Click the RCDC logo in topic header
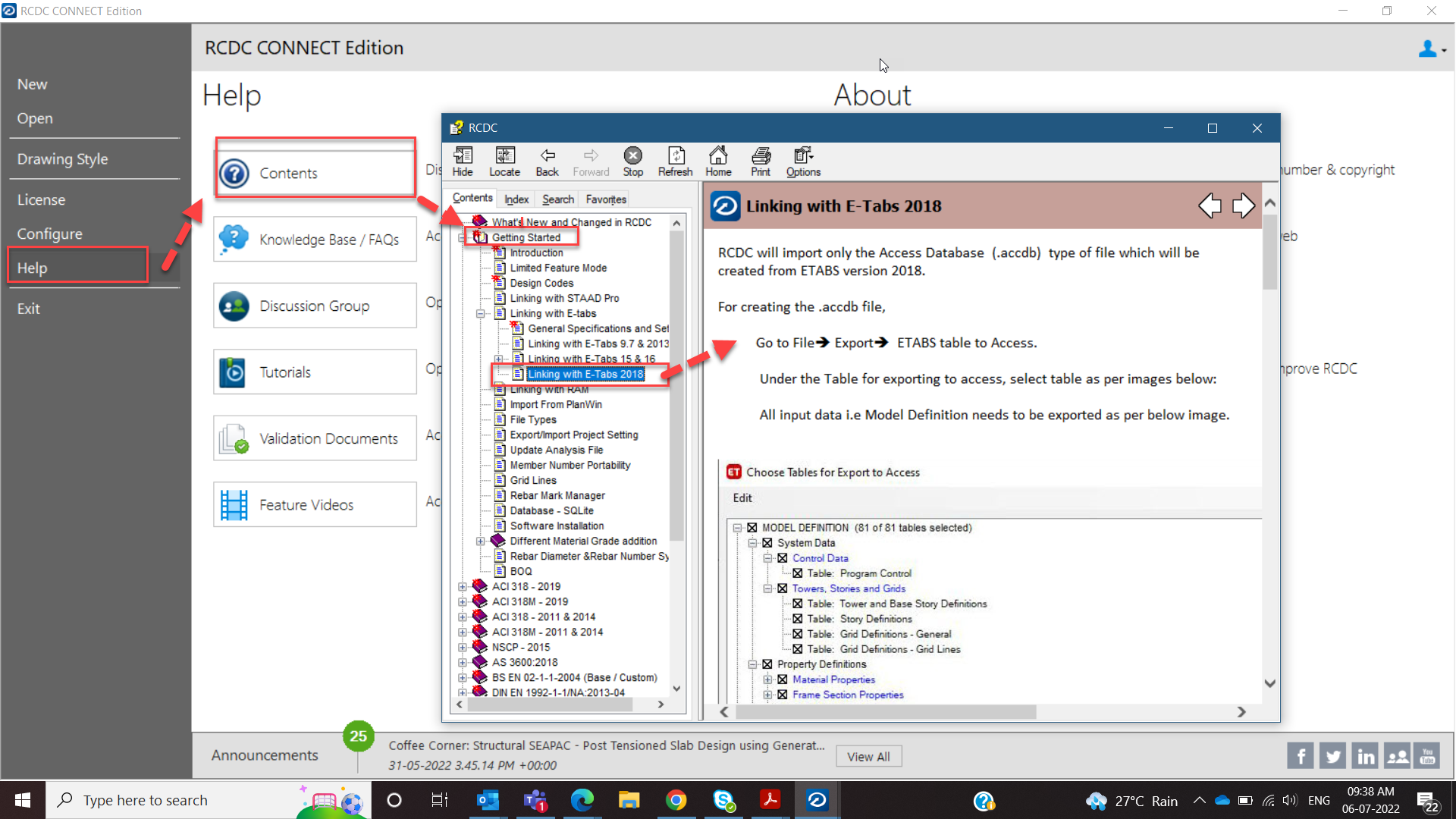 (725, 206)
